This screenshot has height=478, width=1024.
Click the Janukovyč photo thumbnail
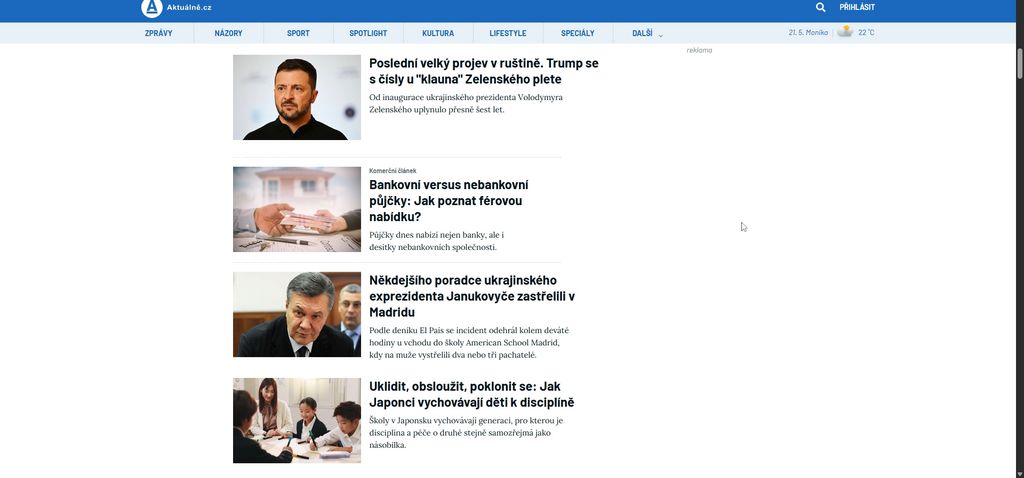(297, 314)
